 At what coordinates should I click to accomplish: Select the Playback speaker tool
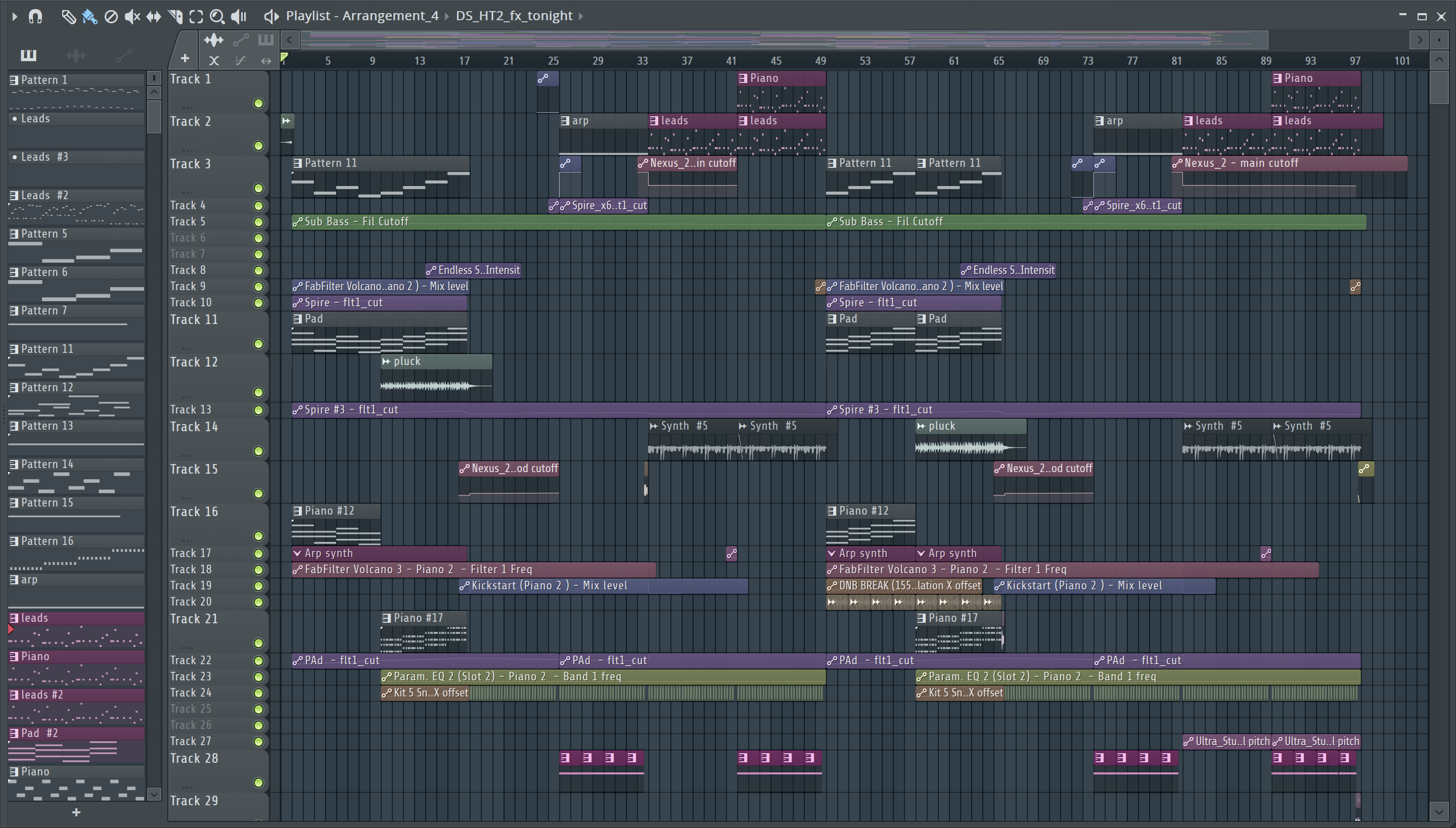point(238,17)
